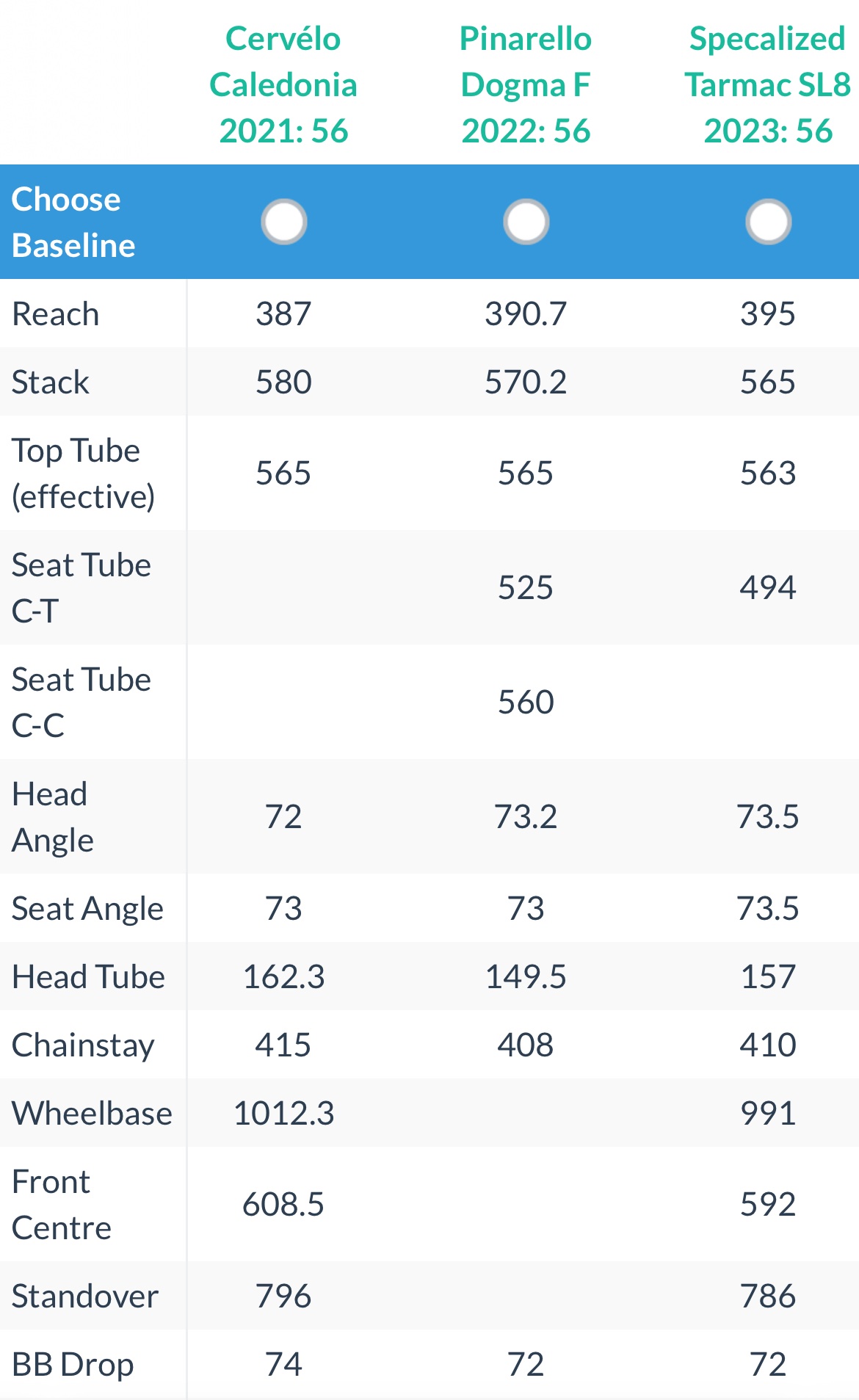The height and width of the screenshot is (1400, 859).
Task: Click Pinarello head tube value 149.5
Action: click(x=526, y=976)
